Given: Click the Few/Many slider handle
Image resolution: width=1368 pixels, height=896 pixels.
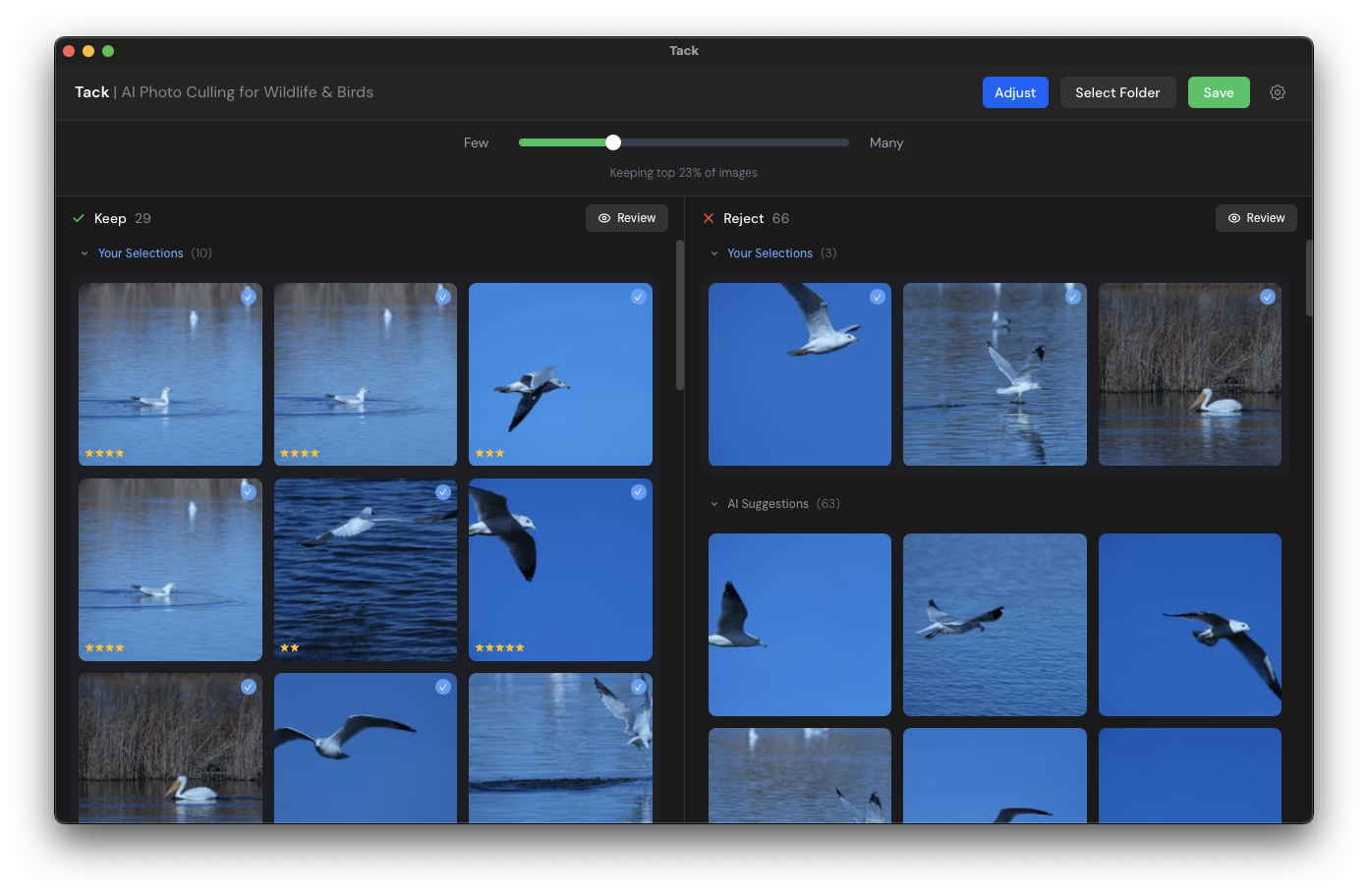Looking at the screenshot, I should click(613, 142).
